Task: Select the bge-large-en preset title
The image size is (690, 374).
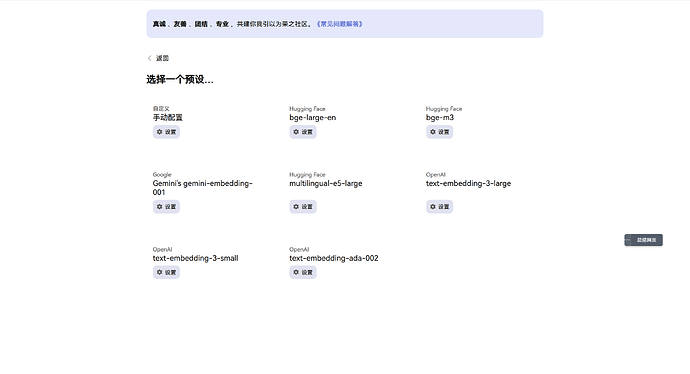Action: tap(312, 117)
